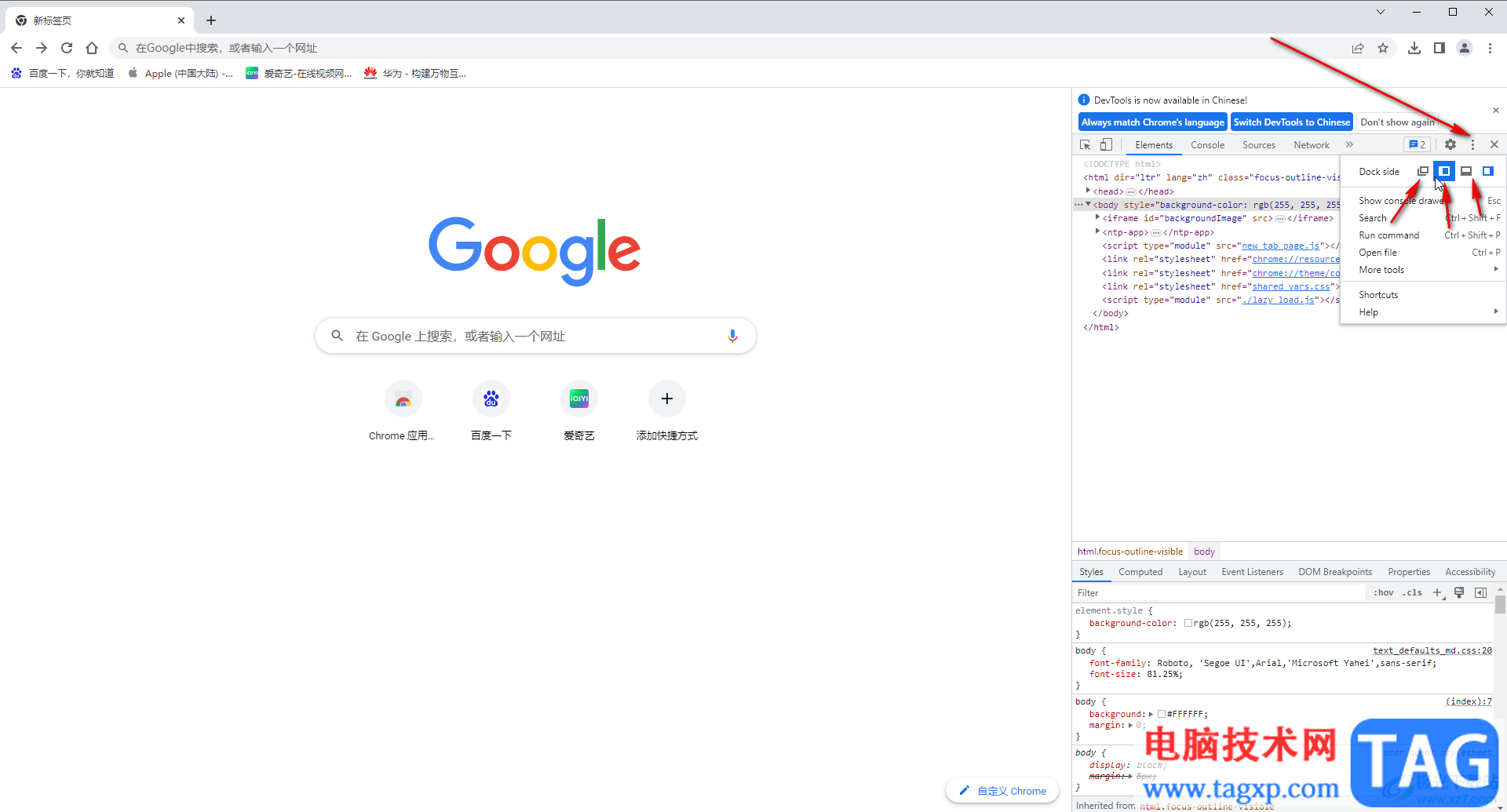Viewport: 1507px width, 812px height.
Task: Add new style rule plus icon
Action: click(1437, 593)
